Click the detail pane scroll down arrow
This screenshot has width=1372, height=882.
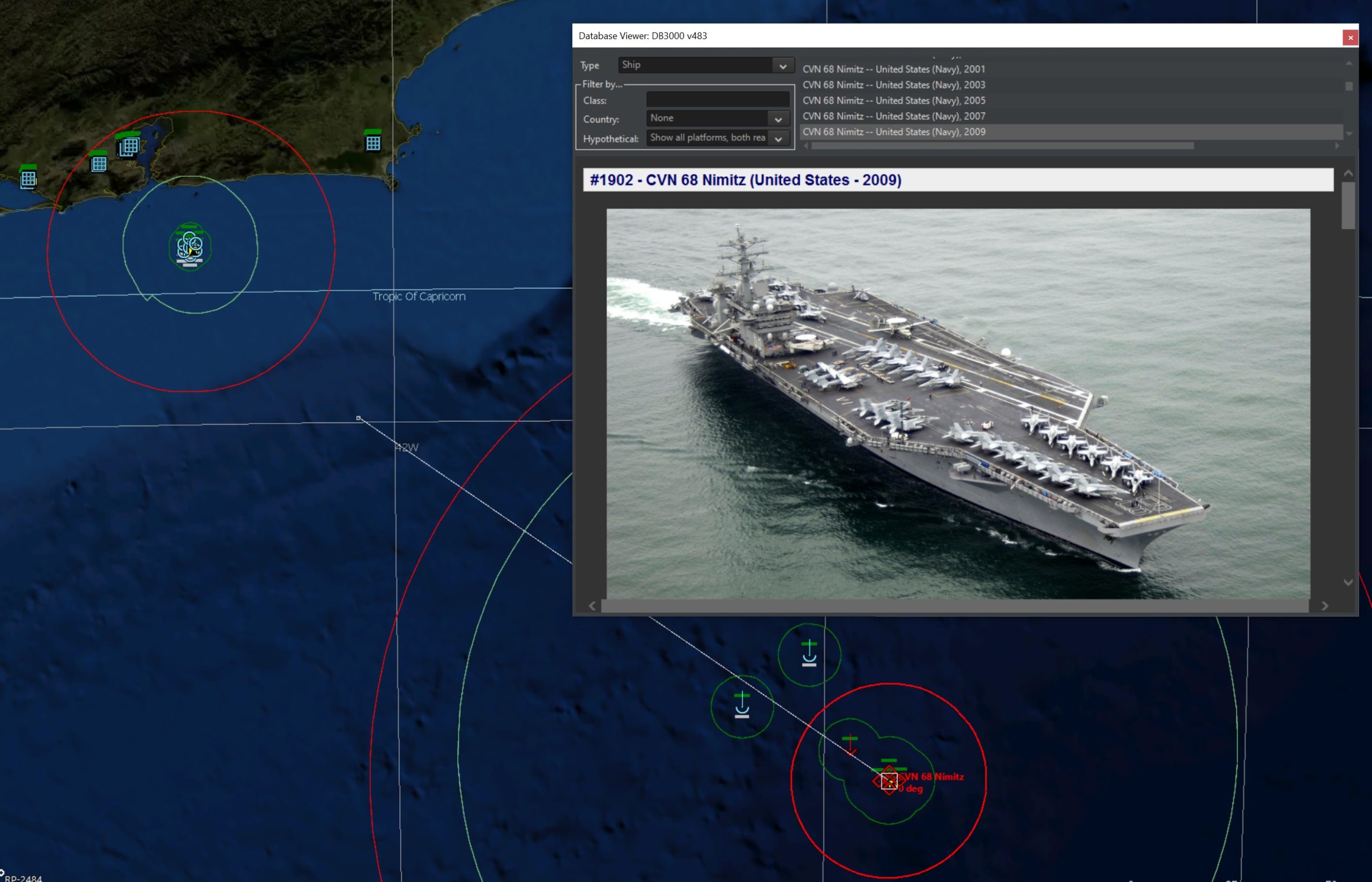[x=1347, y=582]
